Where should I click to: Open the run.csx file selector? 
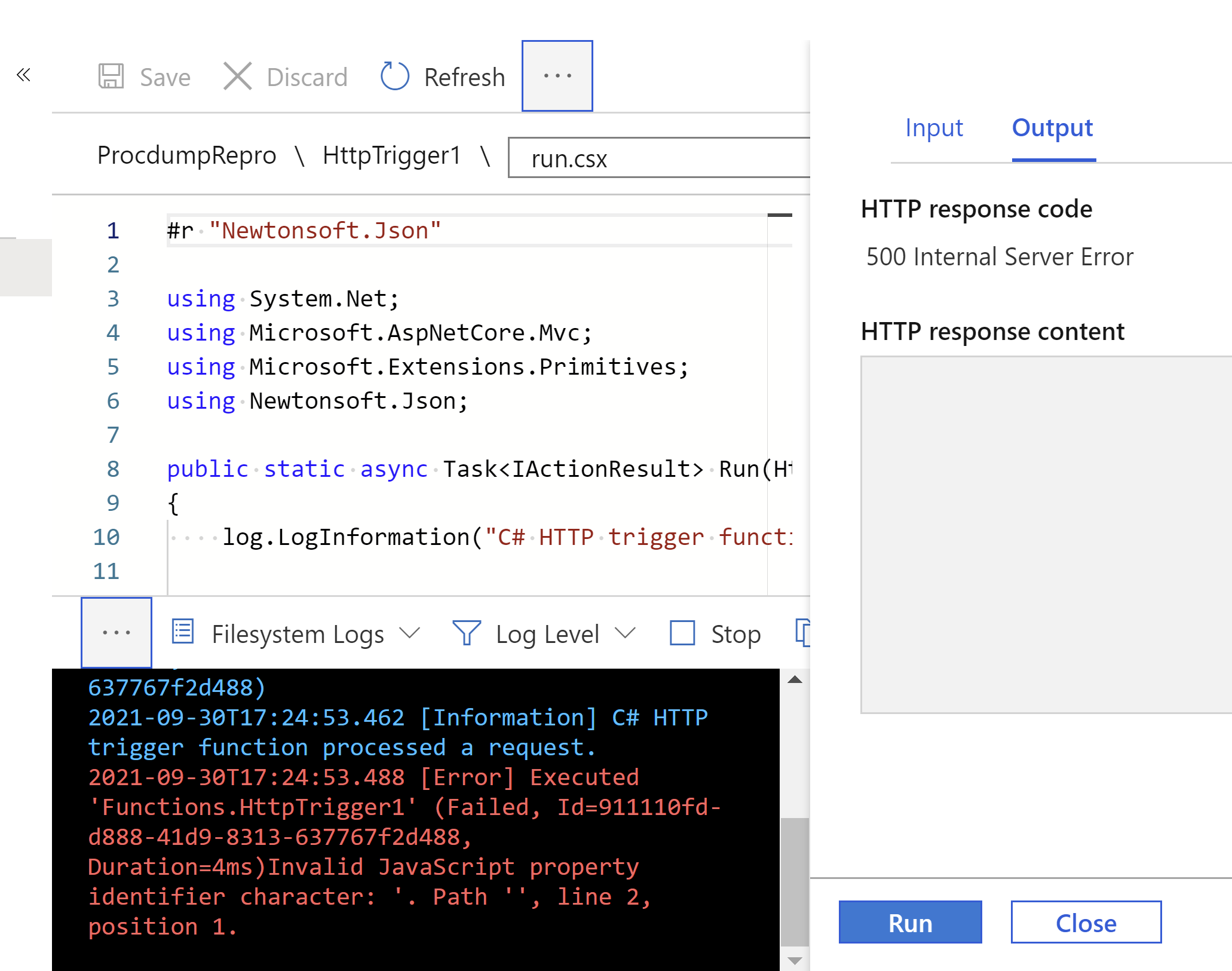pyautogui.click(x=657, y=158)
